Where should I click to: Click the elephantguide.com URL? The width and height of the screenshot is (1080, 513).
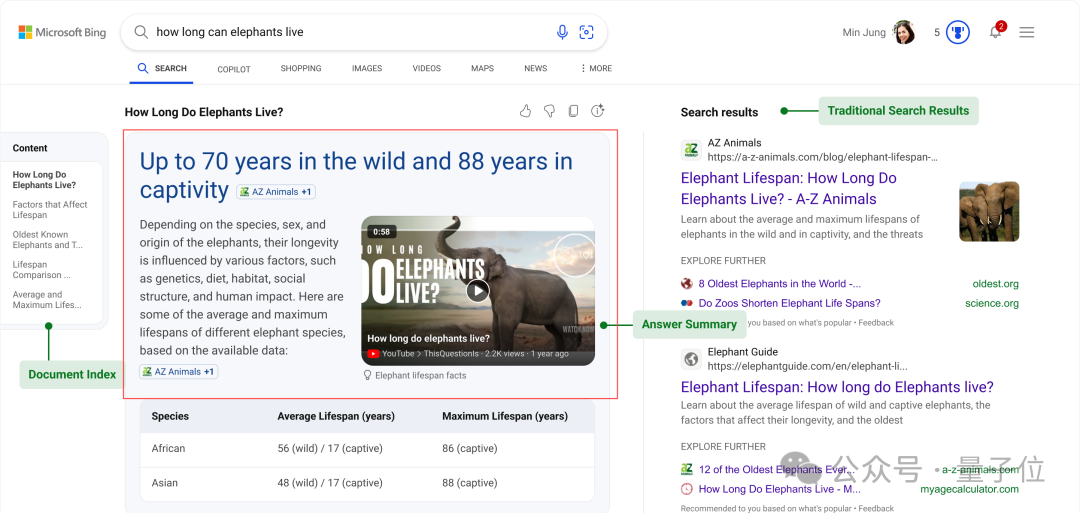click(x=807, y=366)
